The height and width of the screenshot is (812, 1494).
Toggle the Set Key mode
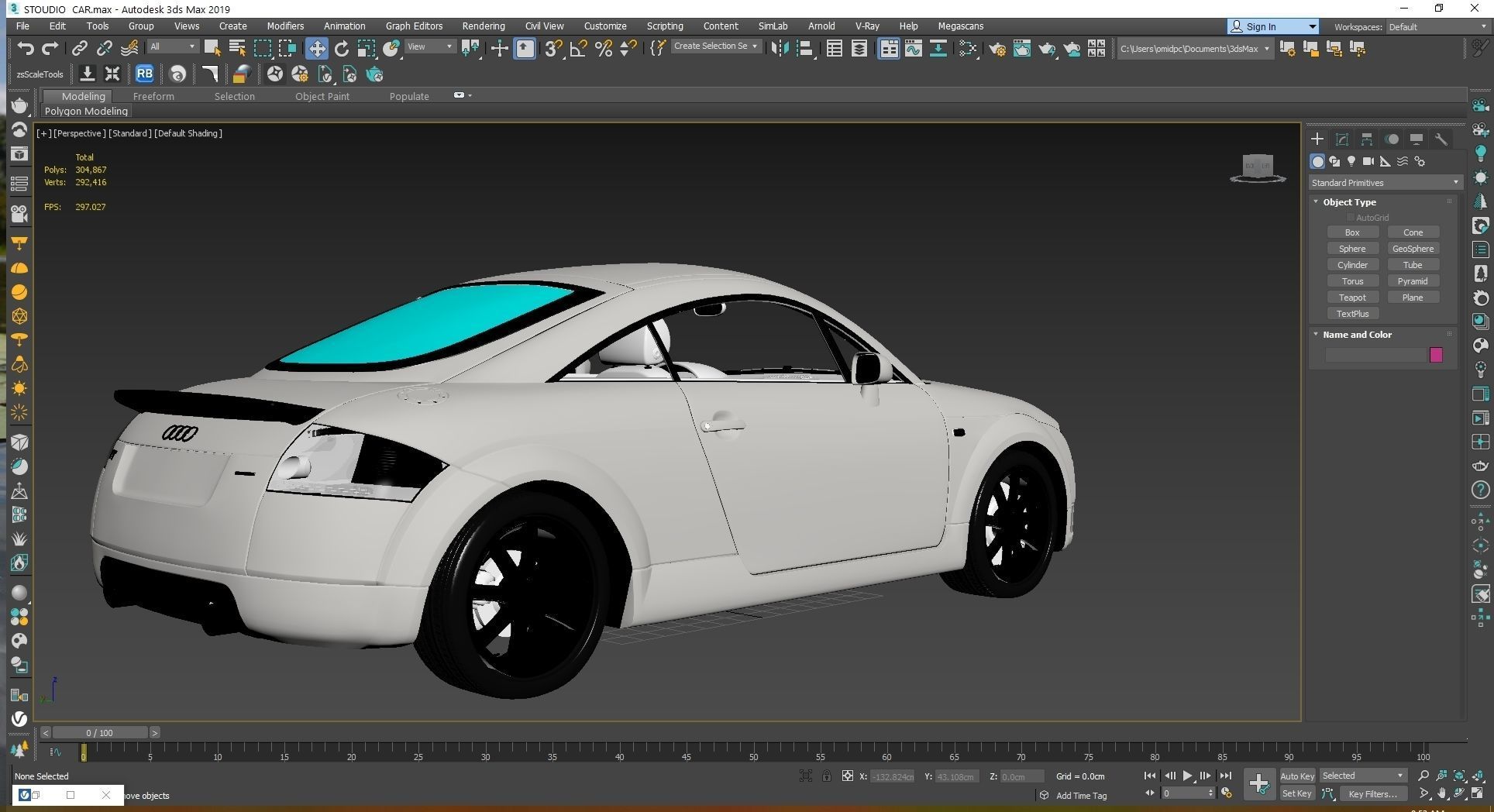[1296, 793]
